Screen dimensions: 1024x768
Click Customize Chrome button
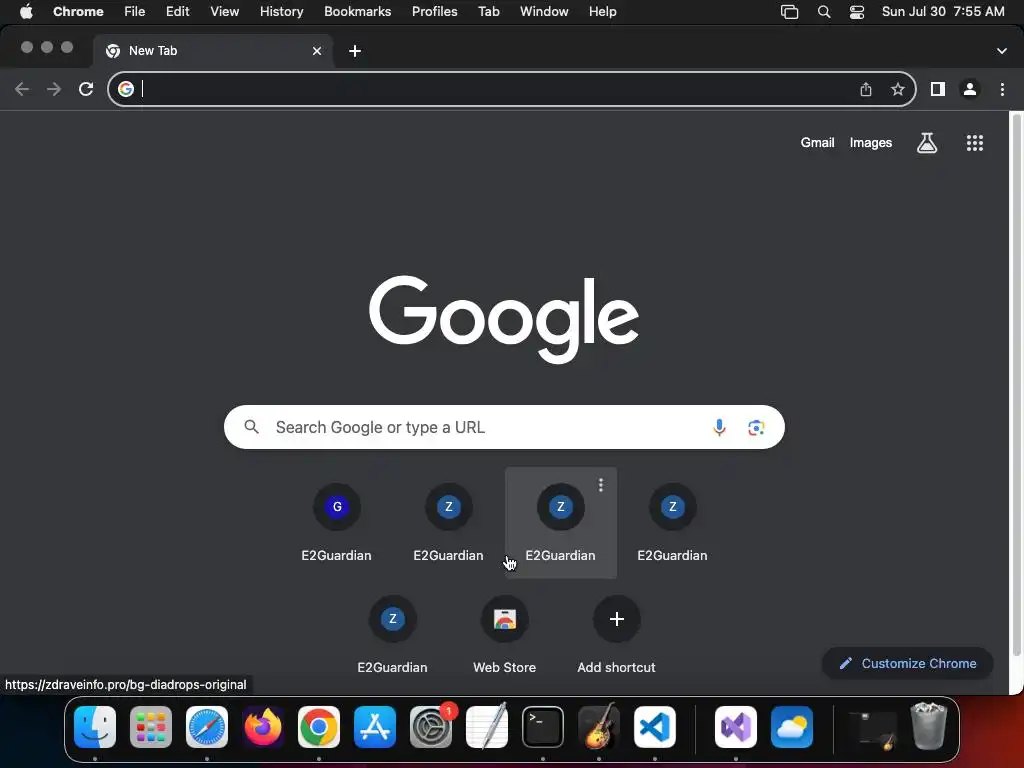coord(908,664)
